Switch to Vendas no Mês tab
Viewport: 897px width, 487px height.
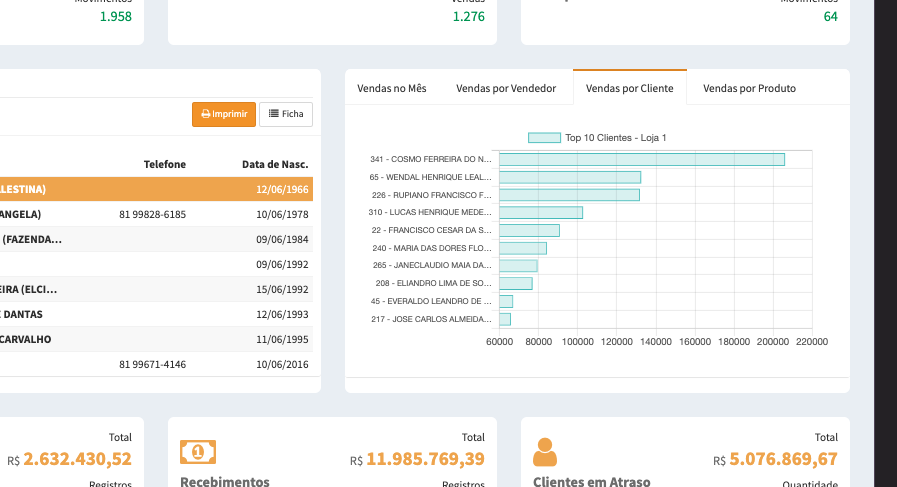point(392,88)
